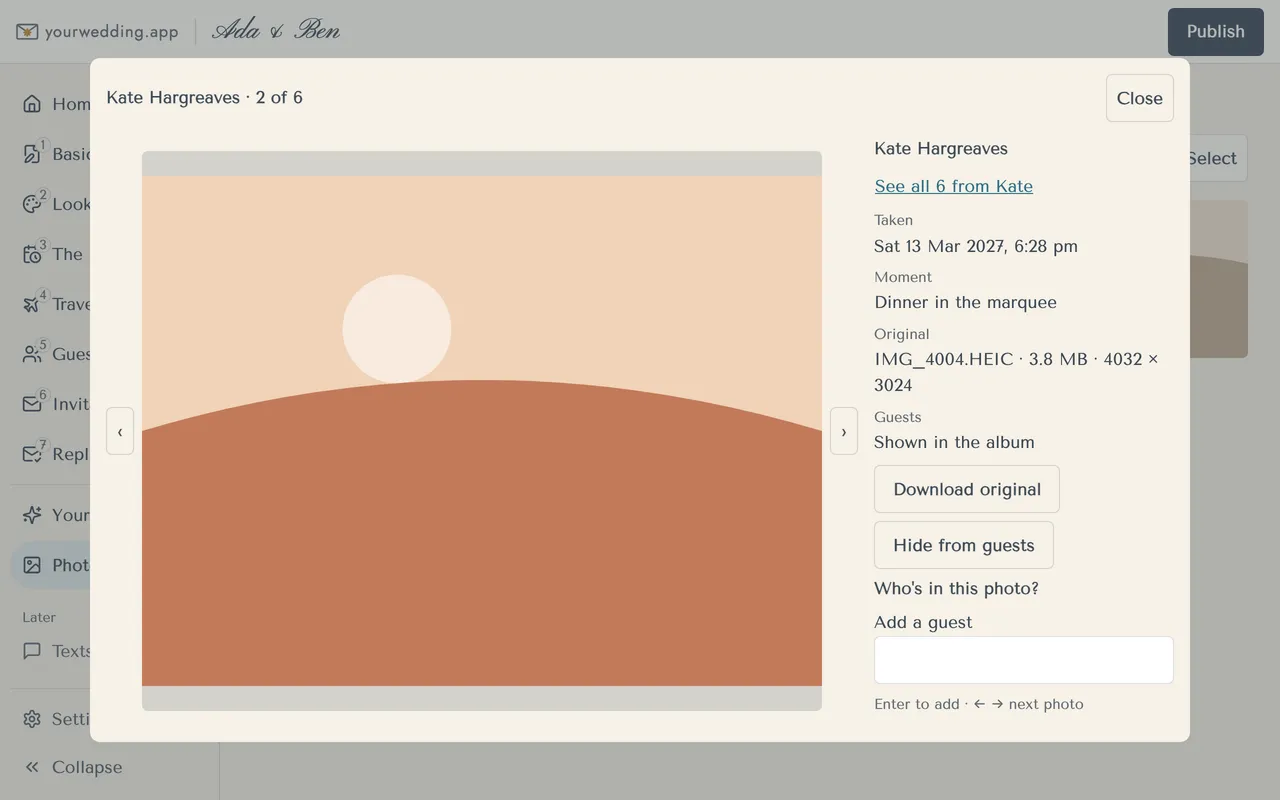Click the Guests people icon

point(32,354)
